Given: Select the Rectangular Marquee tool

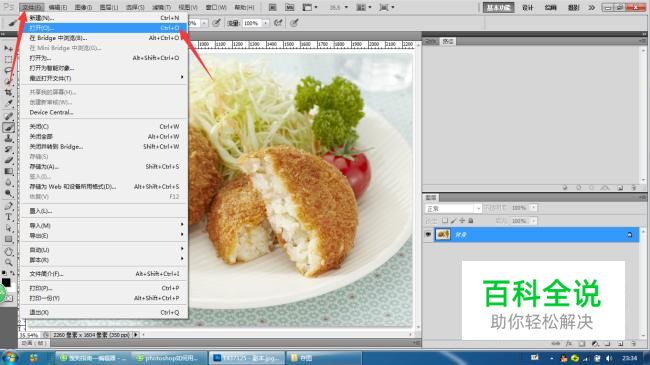Looking at the screenshot, I should (x=8, y=59).
